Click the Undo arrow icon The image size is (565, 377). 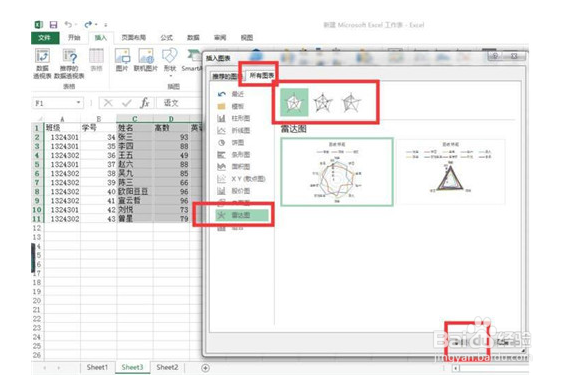(x=68, y=24)
